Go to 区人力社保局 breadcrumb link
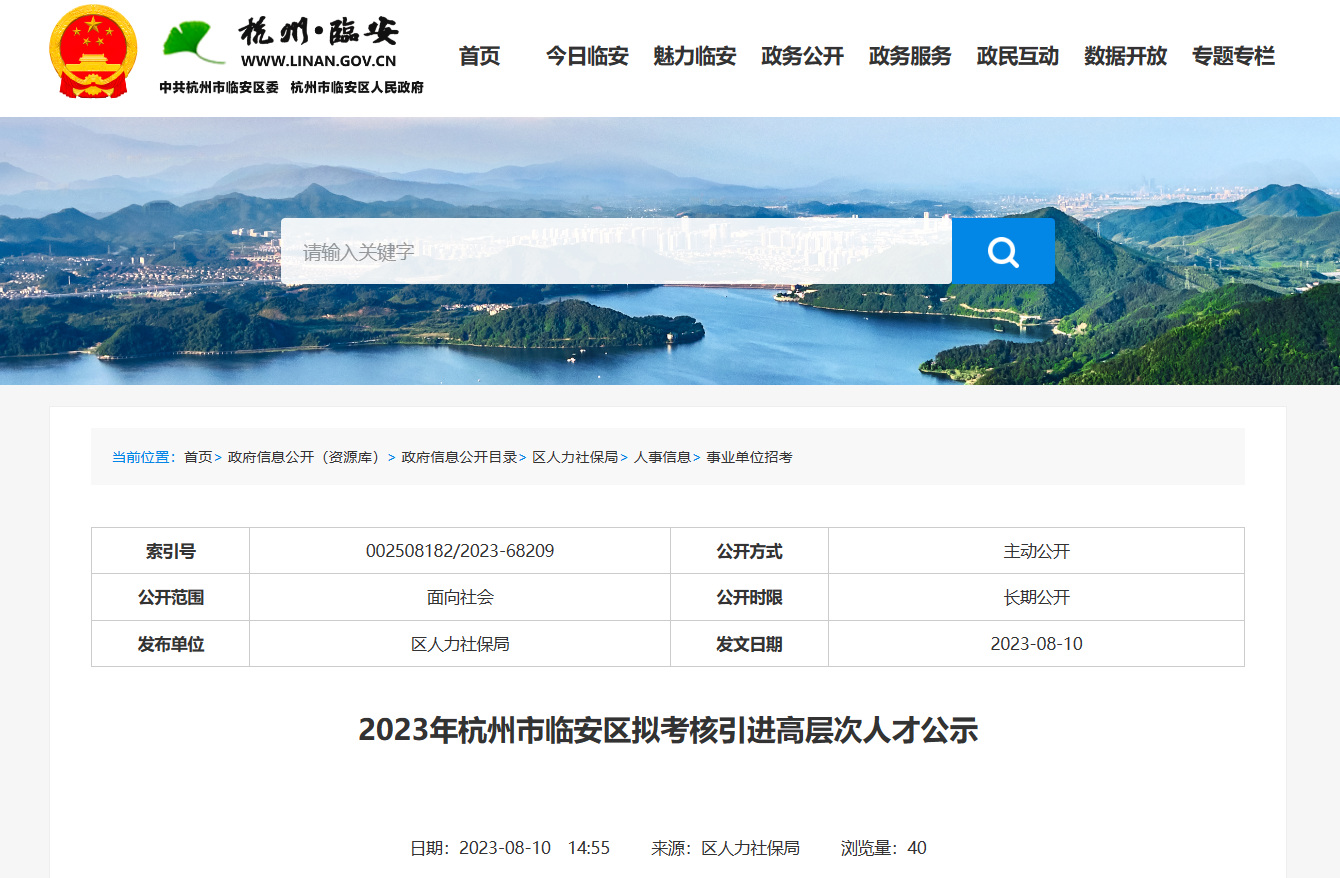The image size is (1340, 878). click(575, 457)
